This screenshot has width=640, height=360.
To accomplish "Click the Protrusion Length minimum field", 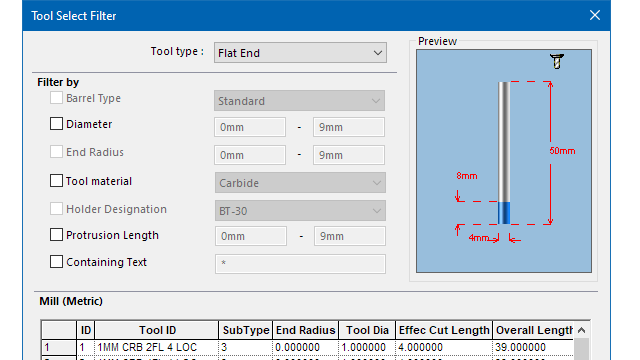I will coord(251,236).
